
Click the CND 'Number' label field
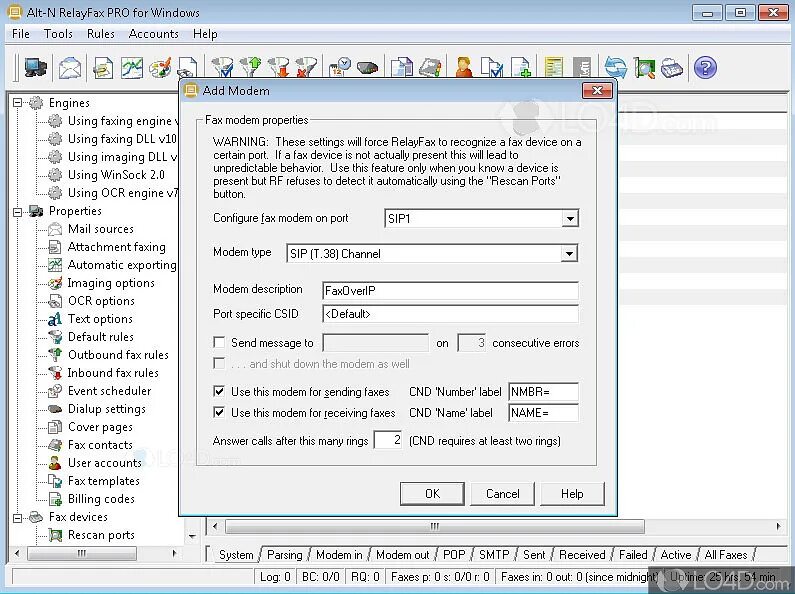pyautogui.click(x=543, y=392)
